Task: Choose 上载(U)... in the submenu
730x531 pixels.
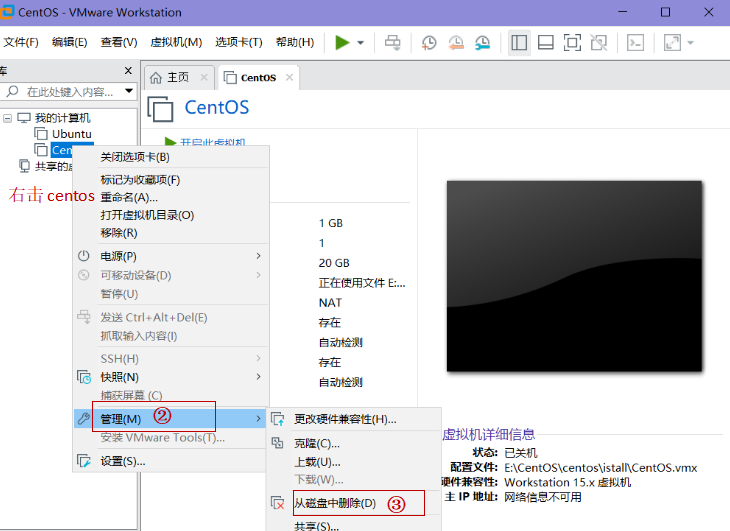Action: pyautogui.click(x=354, y=462)
